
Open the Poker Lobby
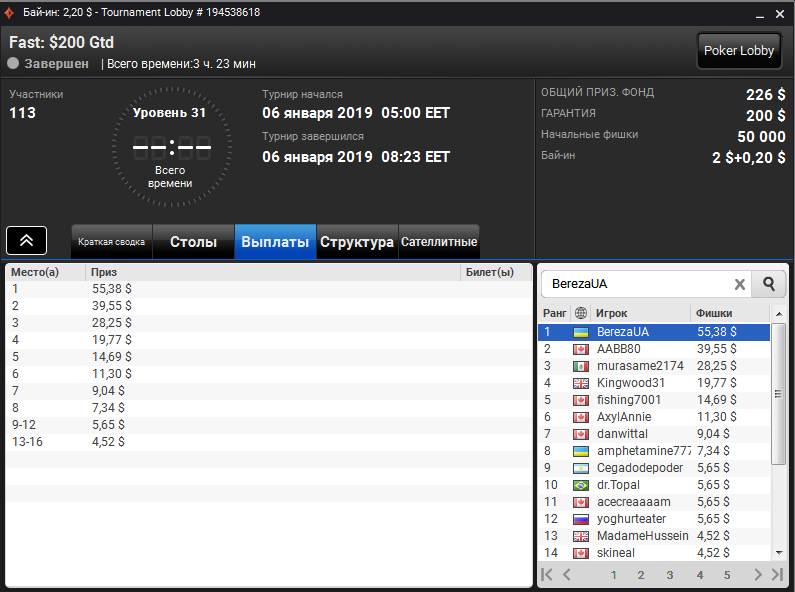(x=739, y=51)
